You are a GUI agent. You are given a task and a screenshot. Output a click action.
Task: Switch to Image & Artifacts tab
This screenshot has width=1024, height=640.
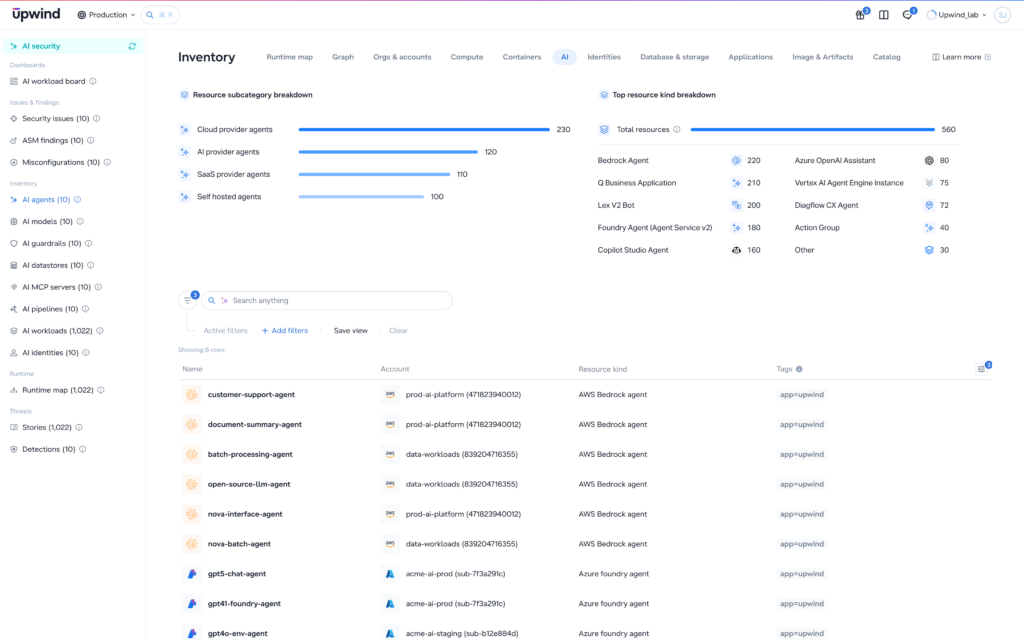pyautogui.click(x=823, y=57)
